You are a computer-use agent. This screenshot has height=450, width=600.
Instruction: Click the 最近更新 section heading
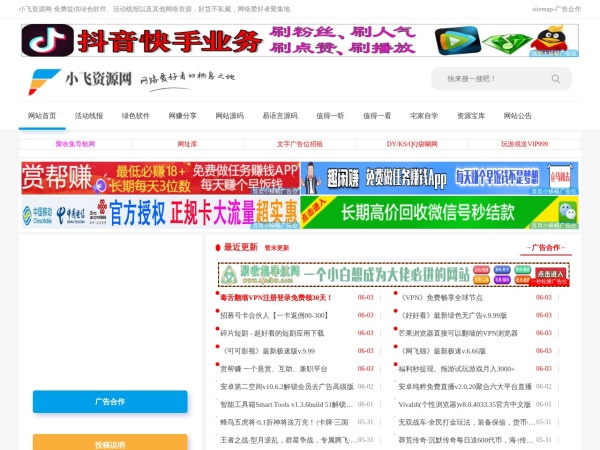(x=240, y=247)
